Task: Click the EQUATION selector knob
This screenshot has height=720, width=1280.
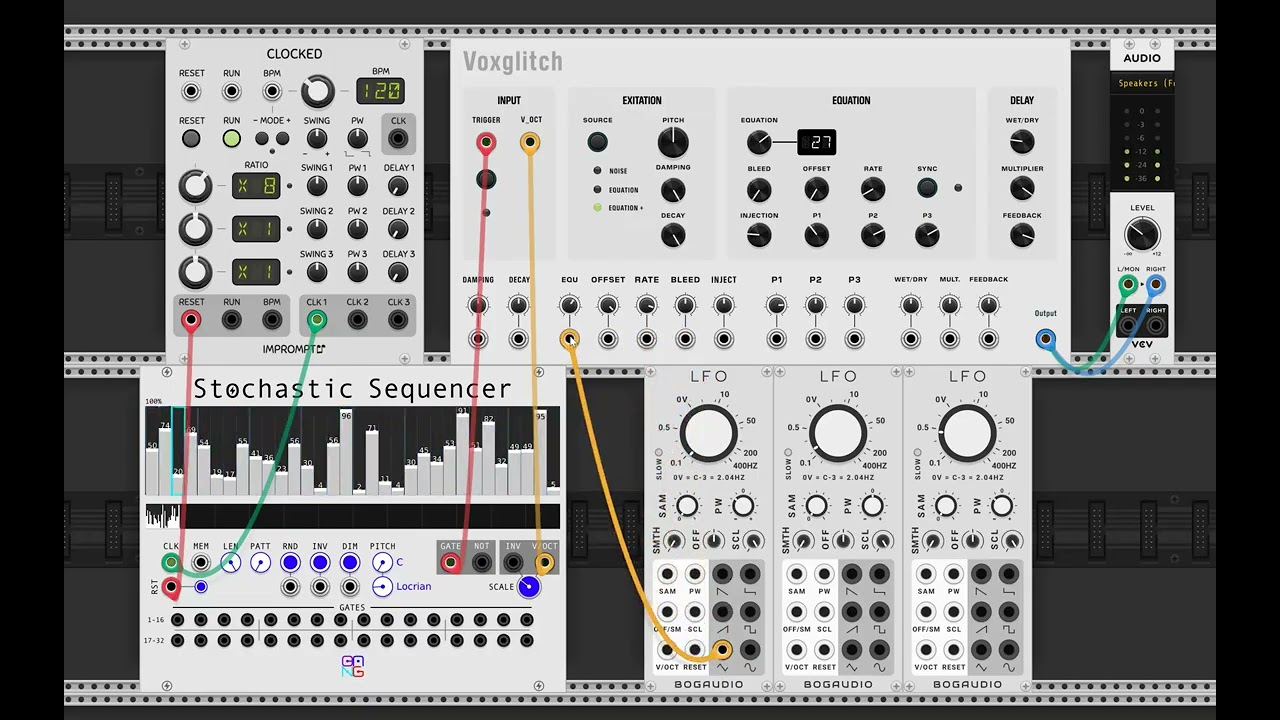Action: pos(759,143)
